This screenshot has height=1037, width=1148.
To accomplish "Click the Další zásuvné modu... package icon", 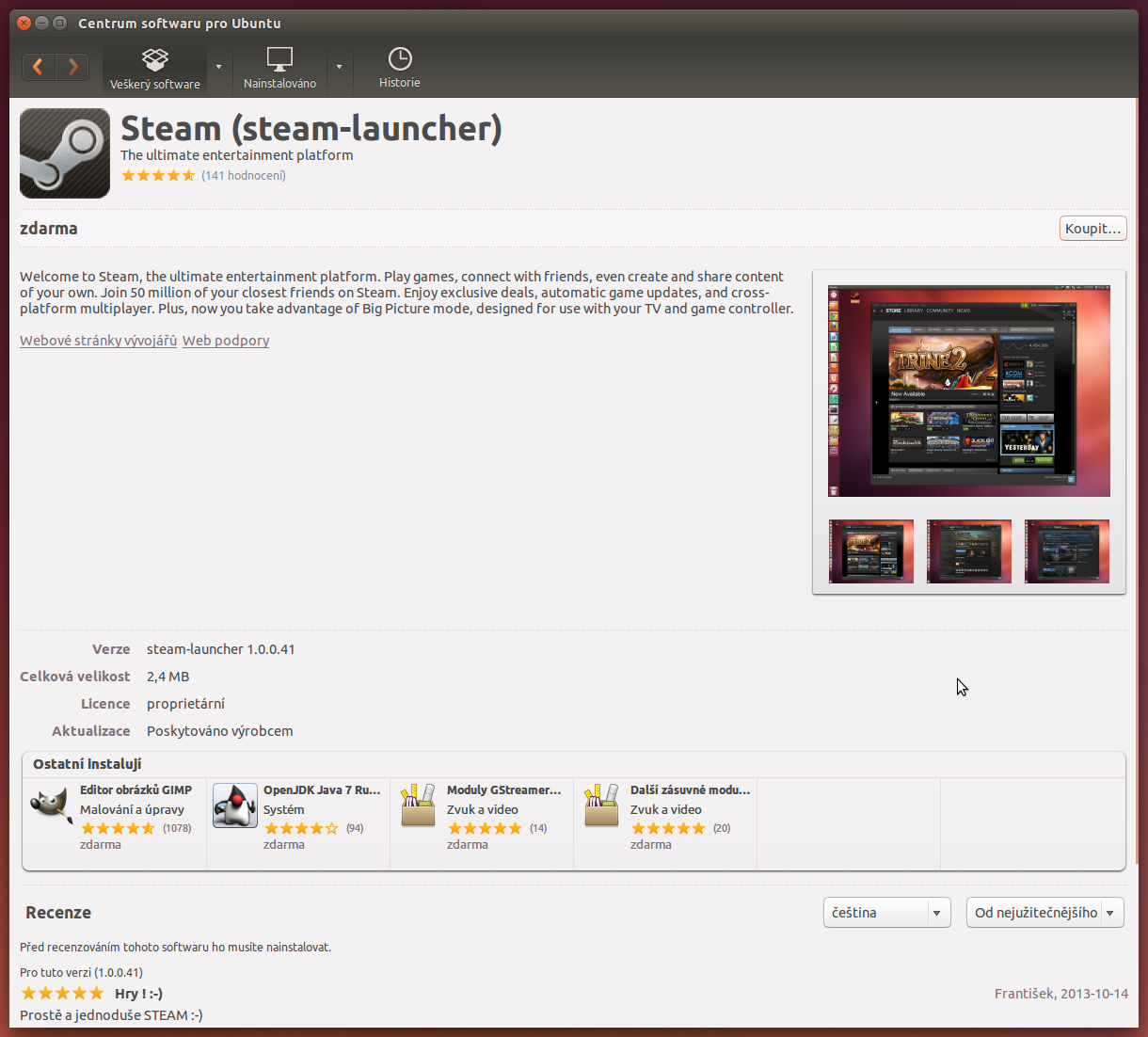I will pos(602,806).
